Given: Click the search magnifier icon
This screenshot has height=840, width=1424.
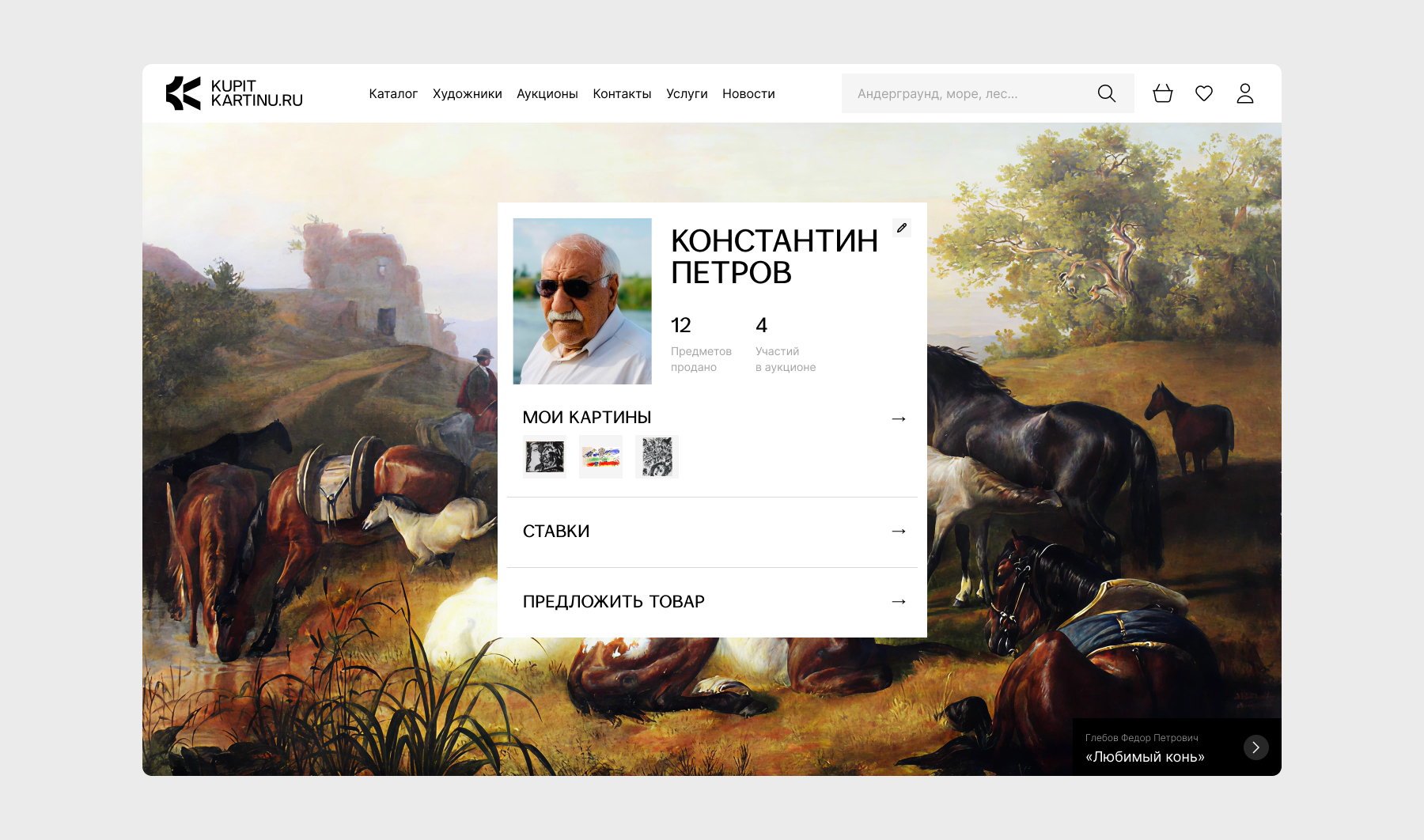Looking at the screenshot, I should [1107, 93].
